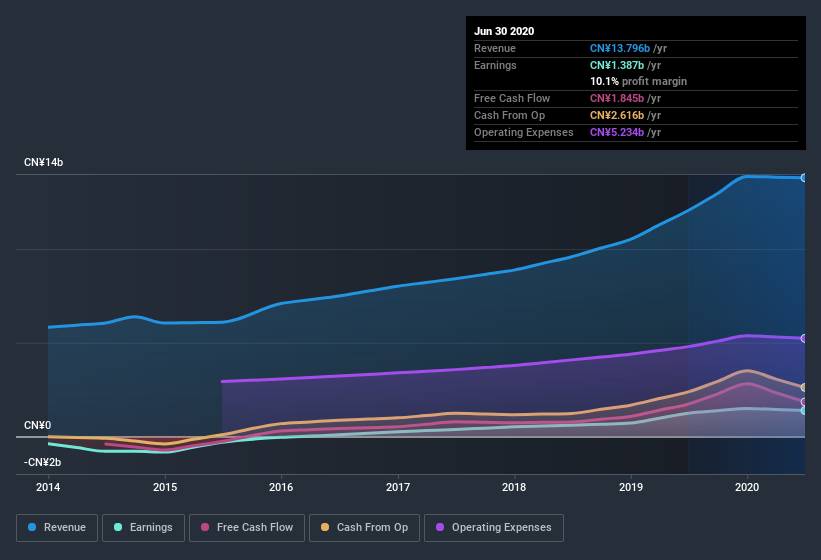Click the Revenue label in tooltip

[x=495, y=48]
